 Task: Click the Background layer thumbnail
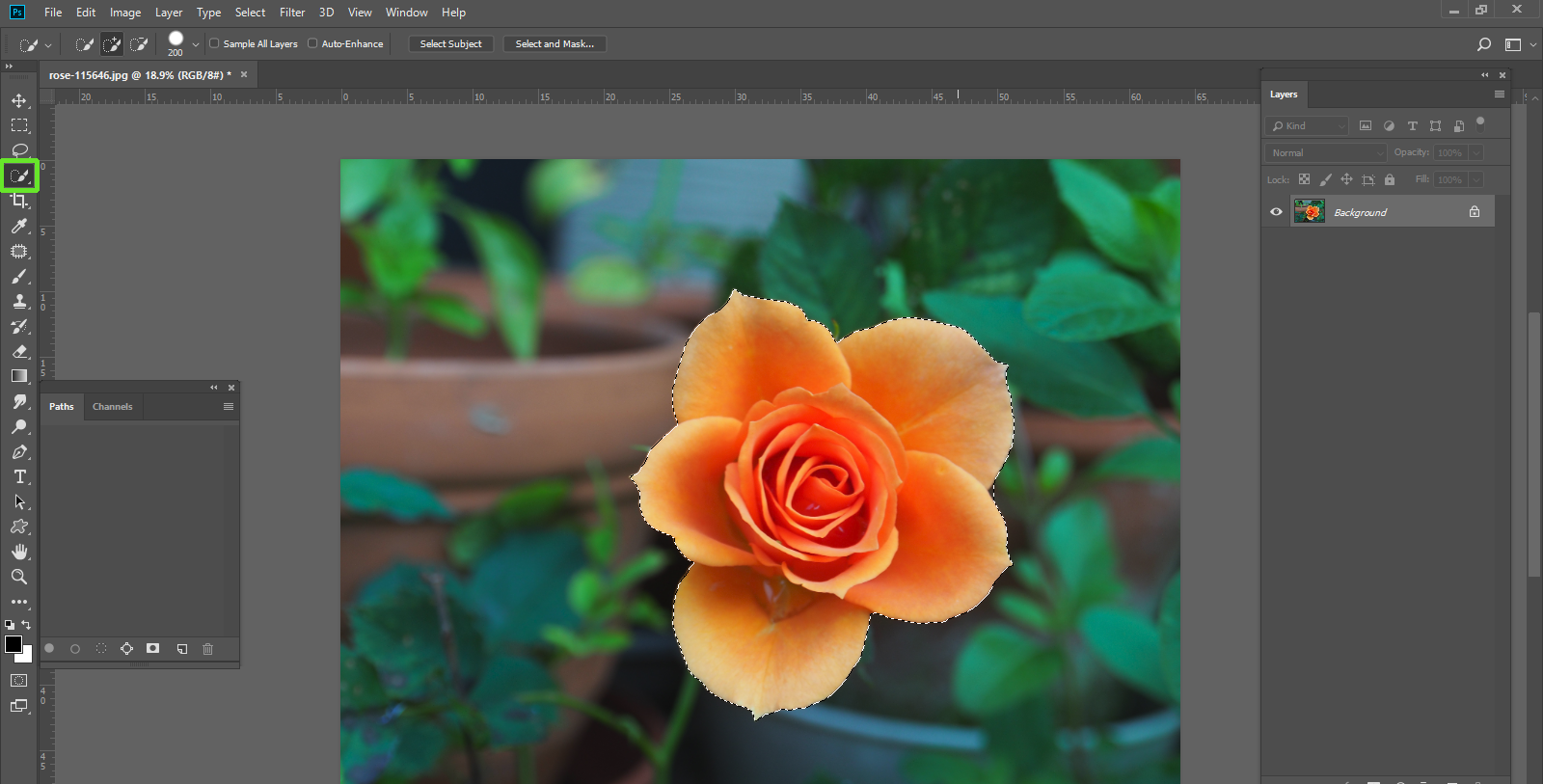tap(1309, 211)
